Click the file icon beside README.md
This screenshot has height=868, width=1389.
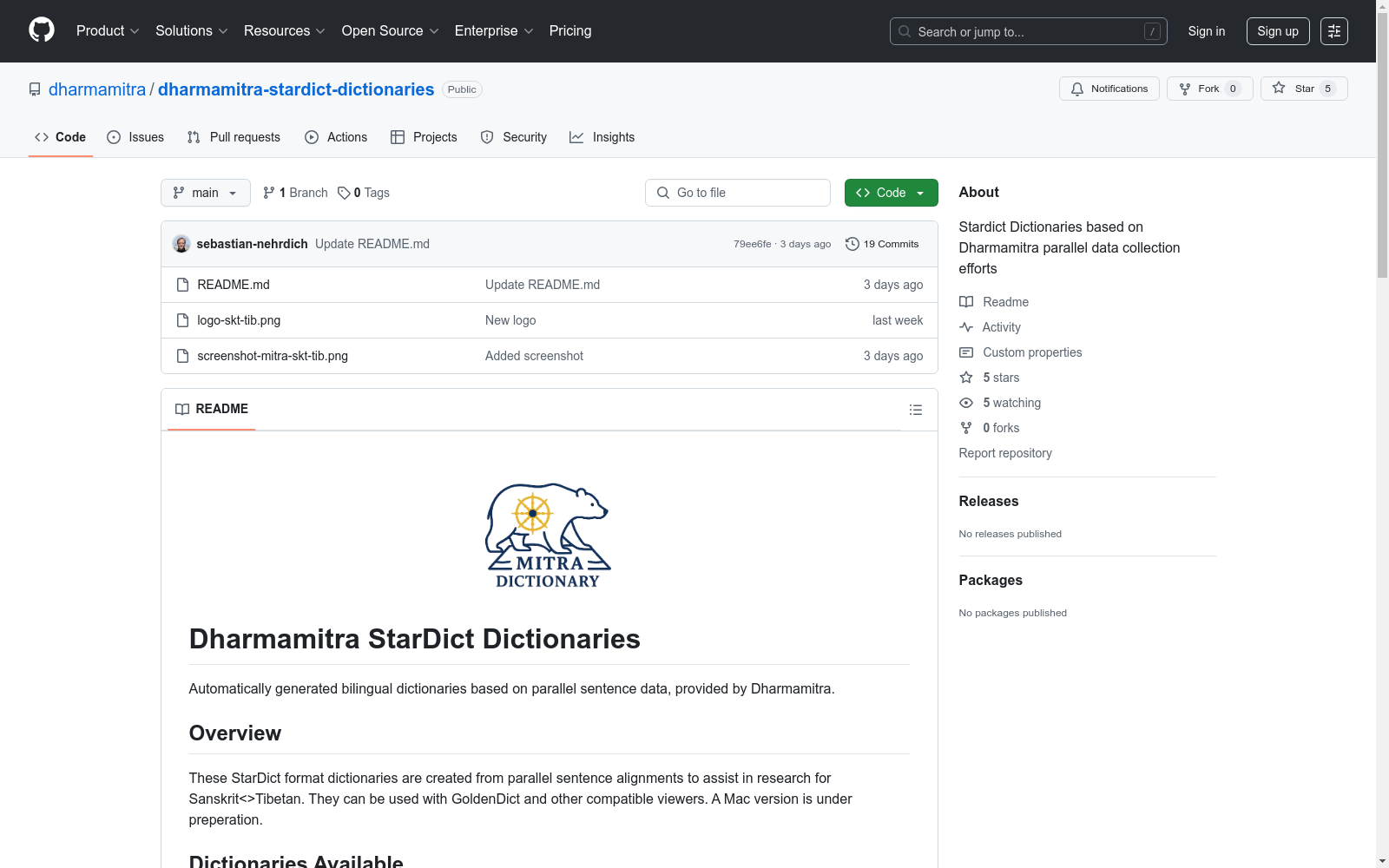click(x=182, y=285)
